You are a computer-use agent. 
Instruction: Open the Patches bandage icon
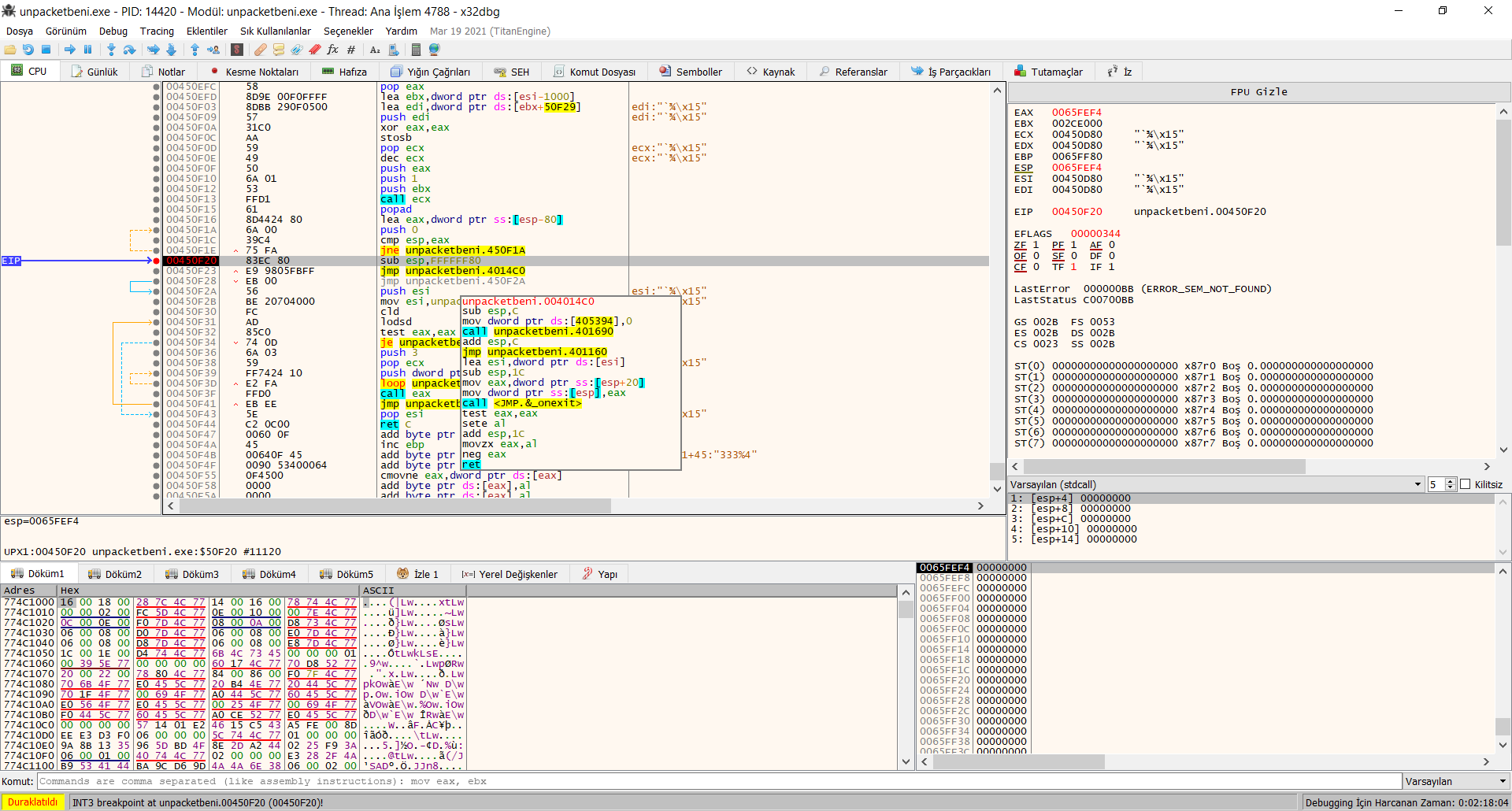(x=260, y=50)
